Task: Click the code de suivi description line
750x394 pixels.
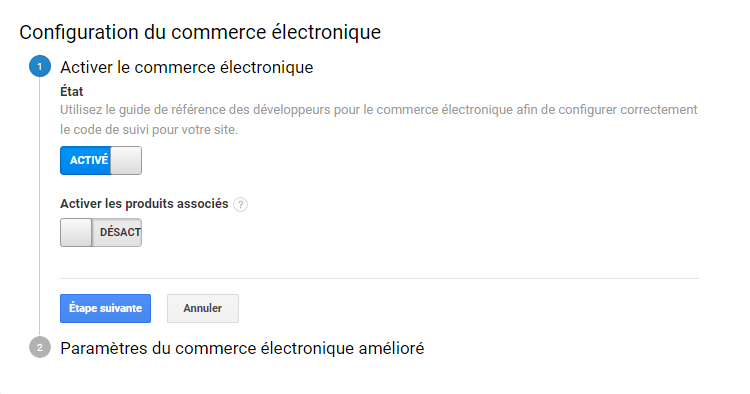Action: [149, 130]
